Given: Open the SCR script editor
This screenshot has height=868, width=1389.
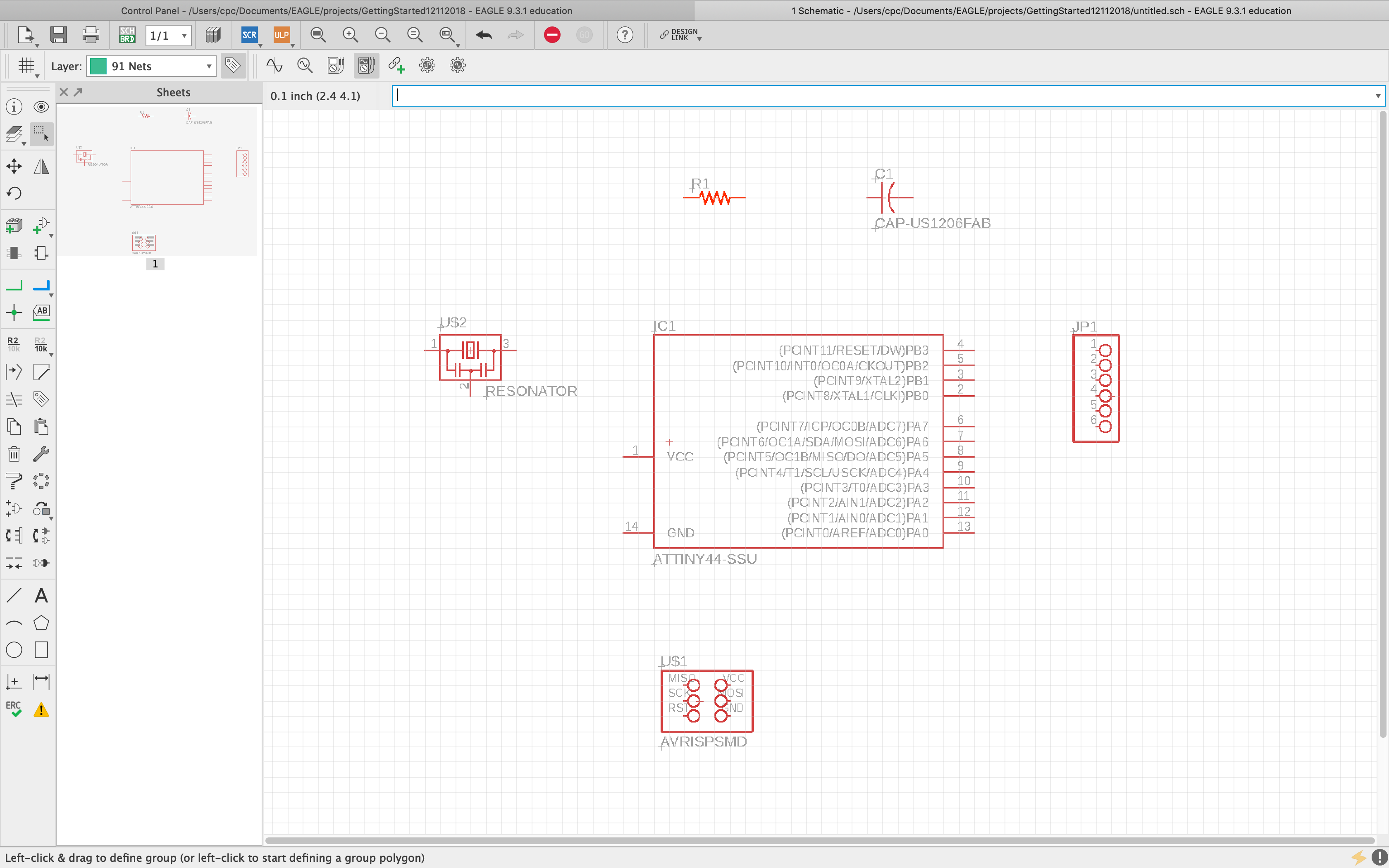Looking at the screenshot, I should (249, 34).
